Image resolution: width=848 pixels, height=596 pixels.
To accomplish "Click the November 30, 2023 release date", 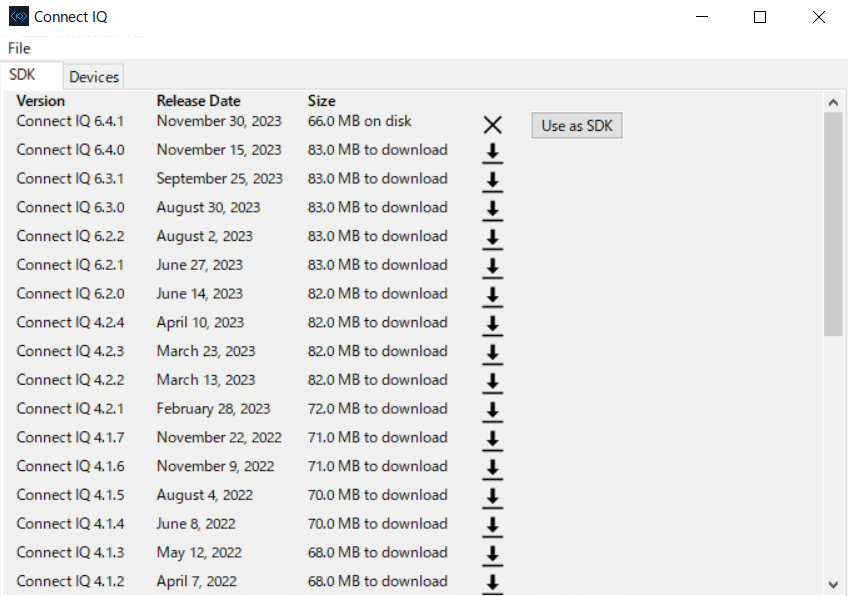I will tap(219, 121).
